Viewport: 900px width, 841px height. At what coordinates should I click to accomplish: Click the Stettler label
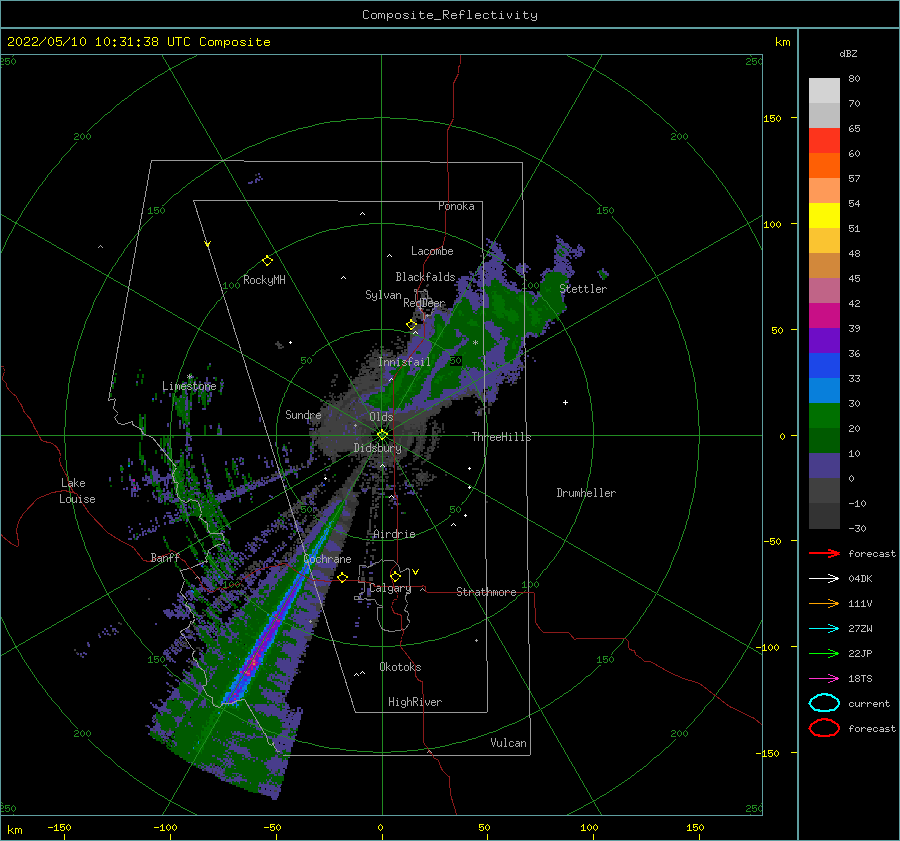(583, 289)
